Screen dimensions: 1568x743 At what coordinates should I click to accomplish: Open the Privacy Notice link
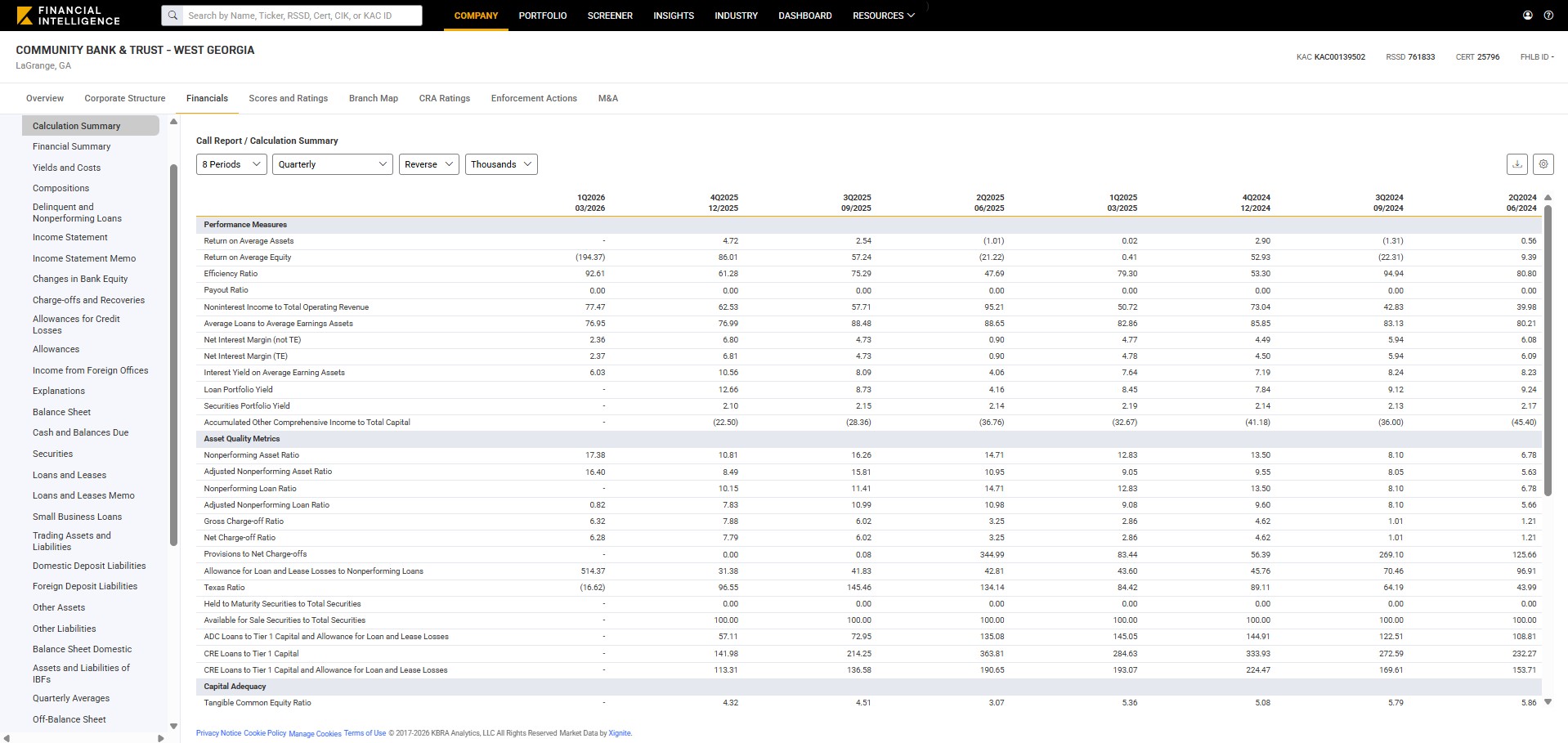(x=218, y=733)
